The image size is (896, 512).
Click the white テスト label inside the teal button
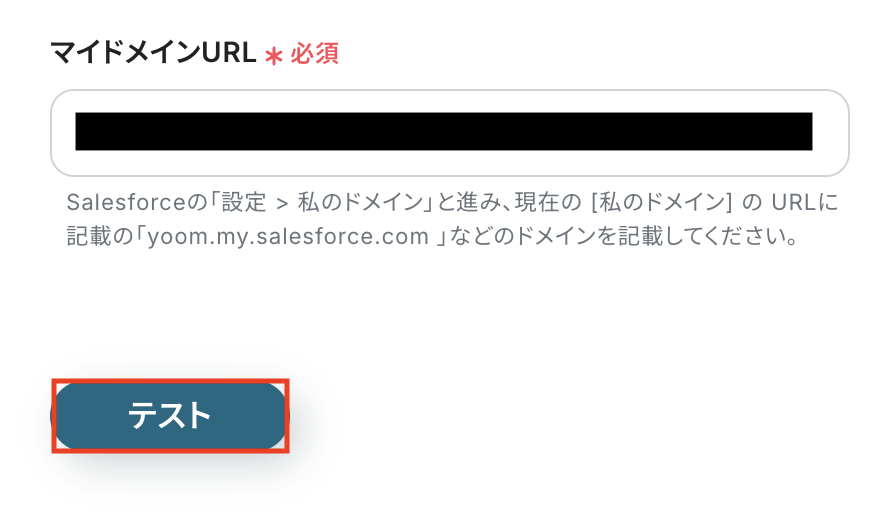170,415
